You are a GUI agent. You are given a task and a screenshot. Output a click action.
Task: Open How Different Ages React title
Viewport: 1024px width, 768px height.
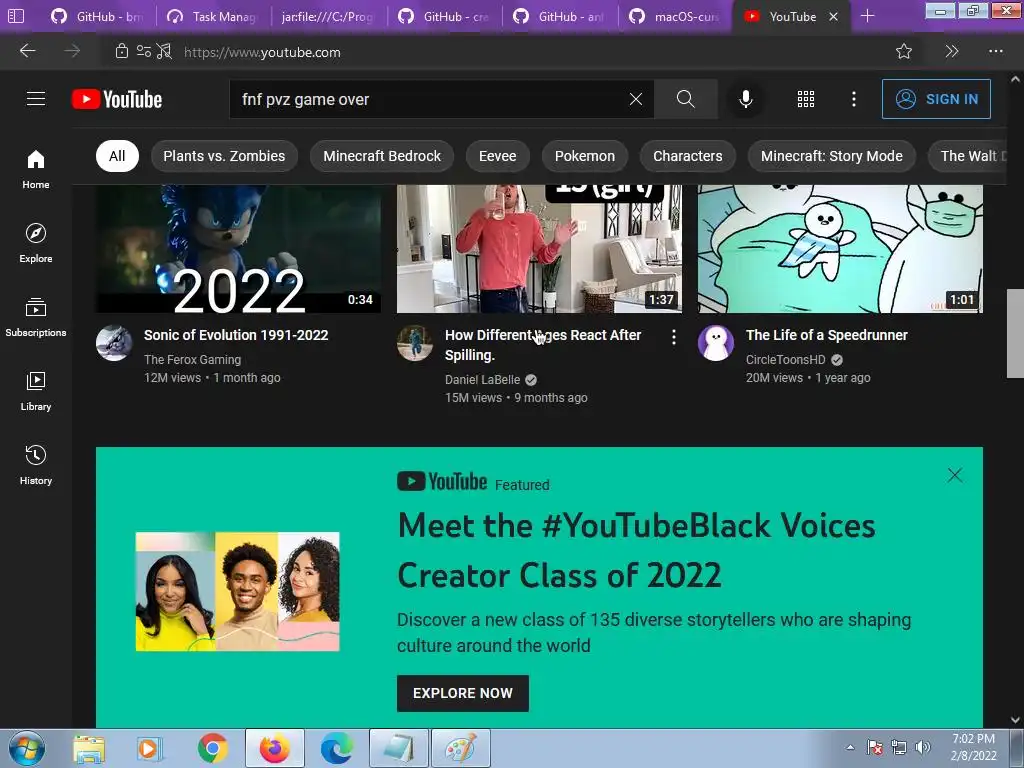click(543, 345)
